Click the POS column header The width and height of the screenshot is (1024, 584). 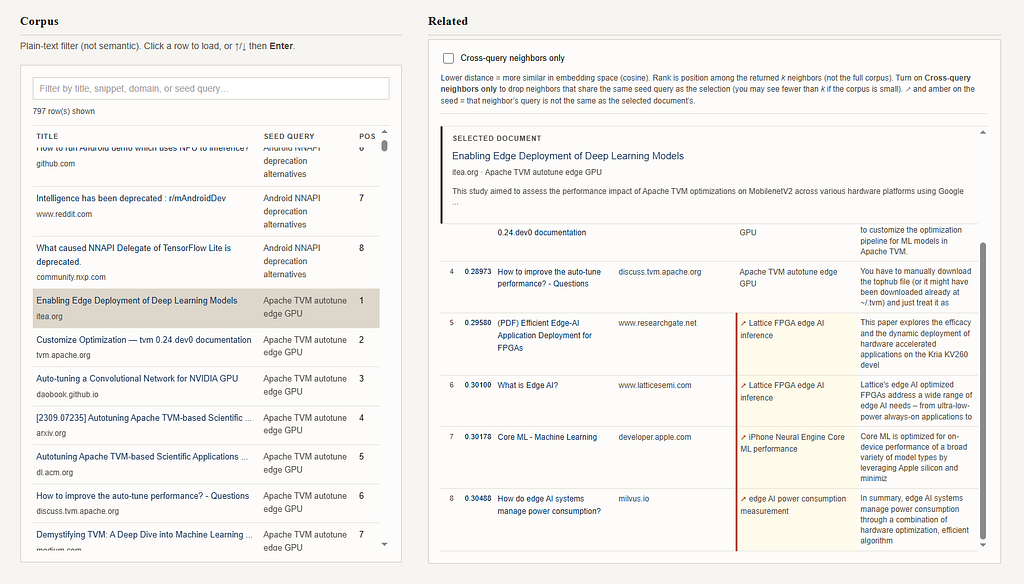tap(367, 137)
